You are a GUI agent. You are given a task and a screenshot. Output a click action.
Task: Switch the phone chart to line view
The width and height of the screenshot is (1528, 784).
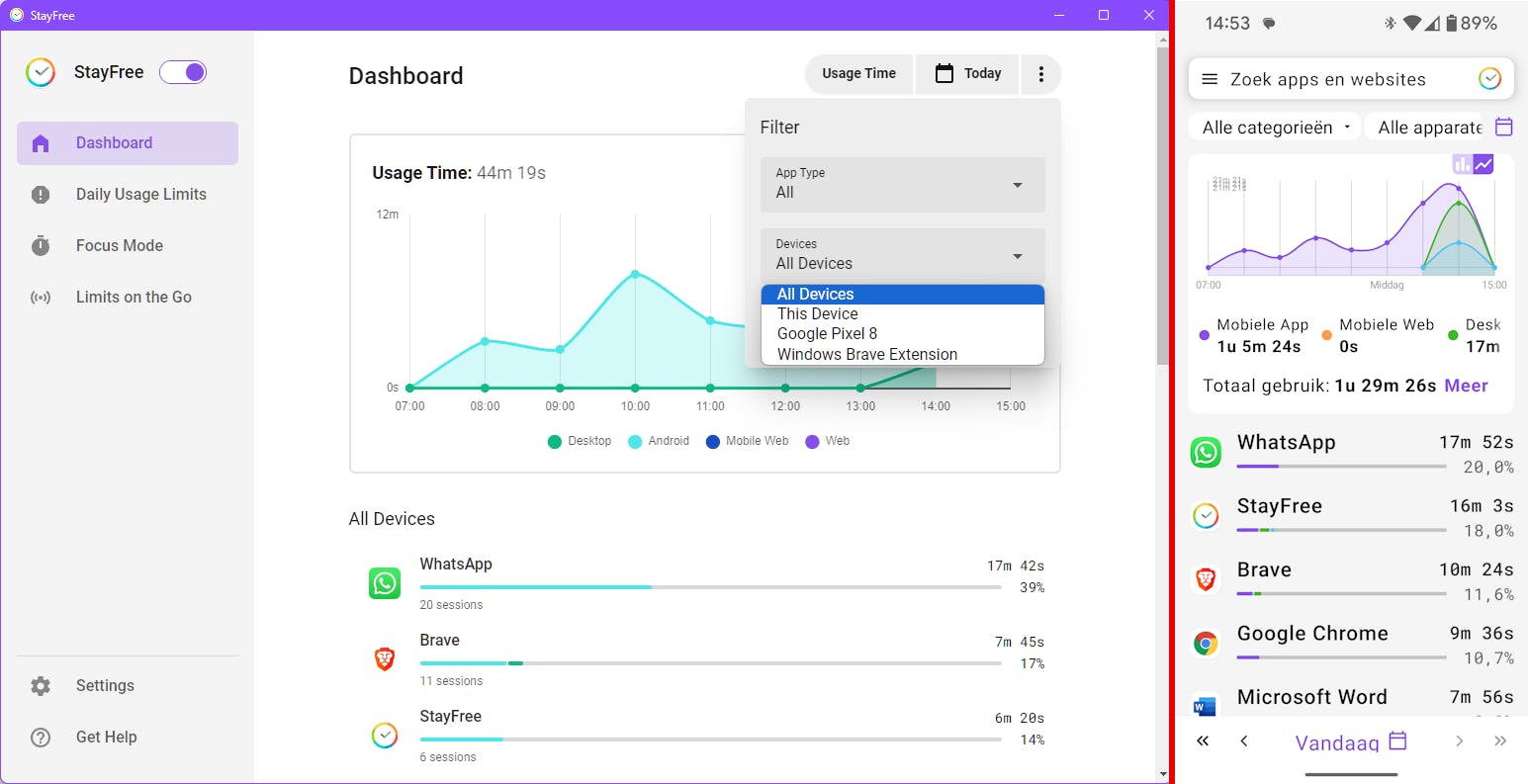tap(1483, 164)
